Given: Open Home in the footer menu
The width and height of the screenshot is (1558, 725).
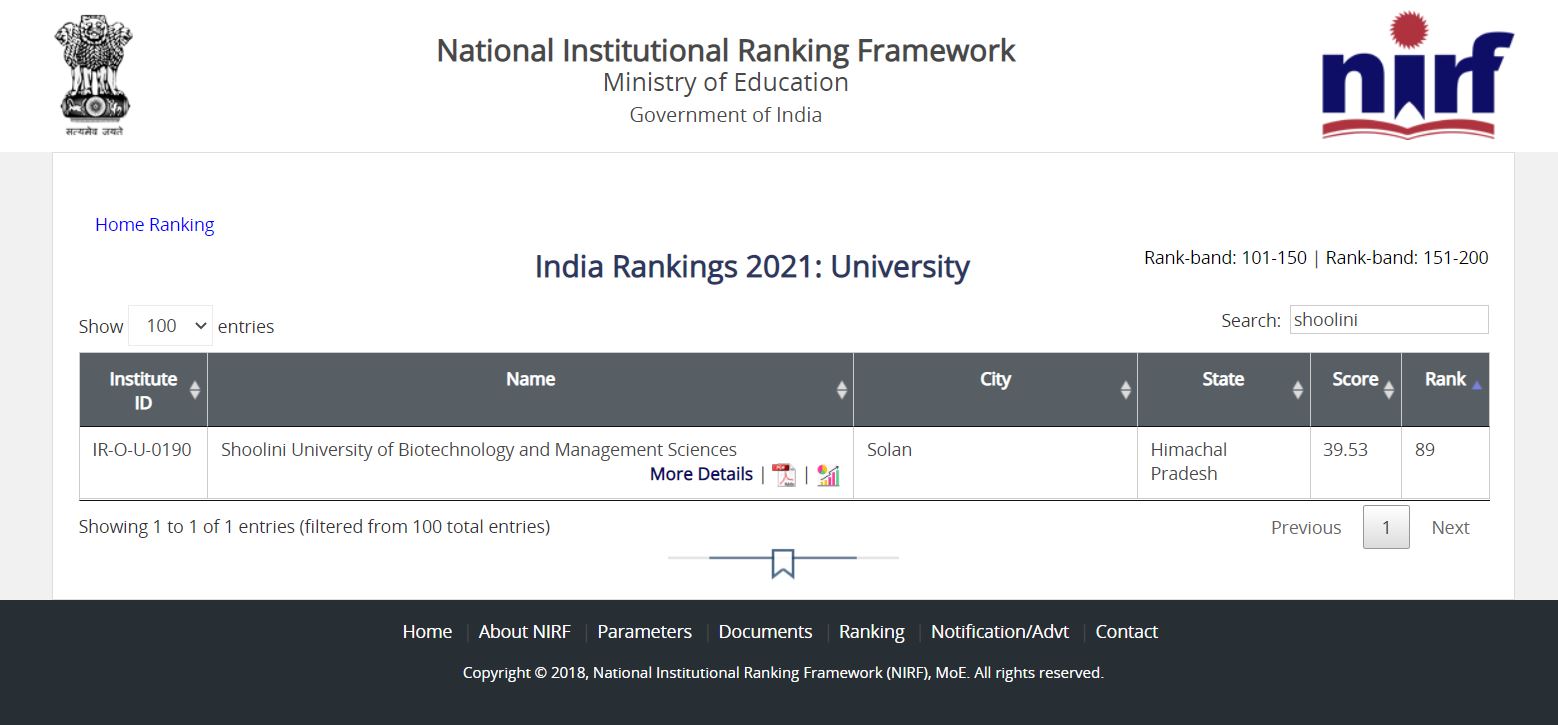Looking at the screenshot, I should [x=427, y=632].
